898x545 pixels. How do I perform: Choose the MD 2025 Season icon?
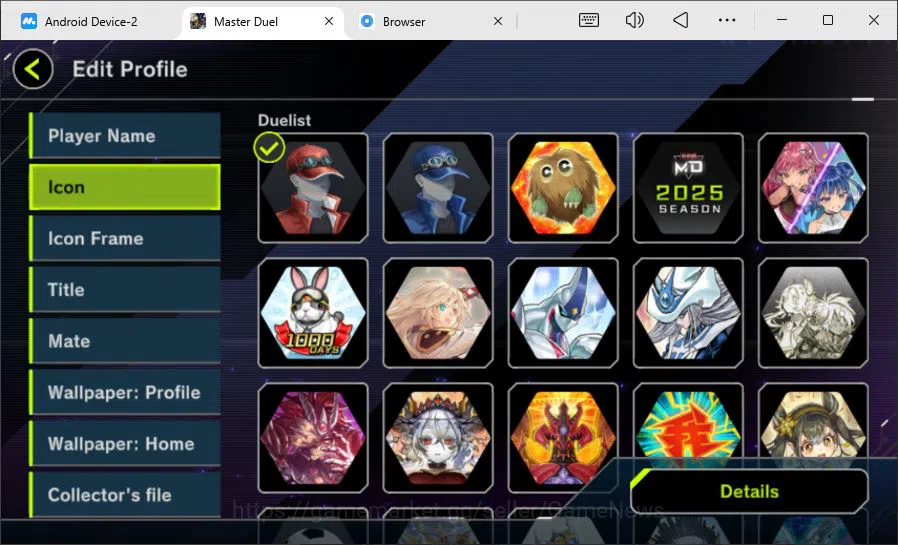click(x=688, y=188)
